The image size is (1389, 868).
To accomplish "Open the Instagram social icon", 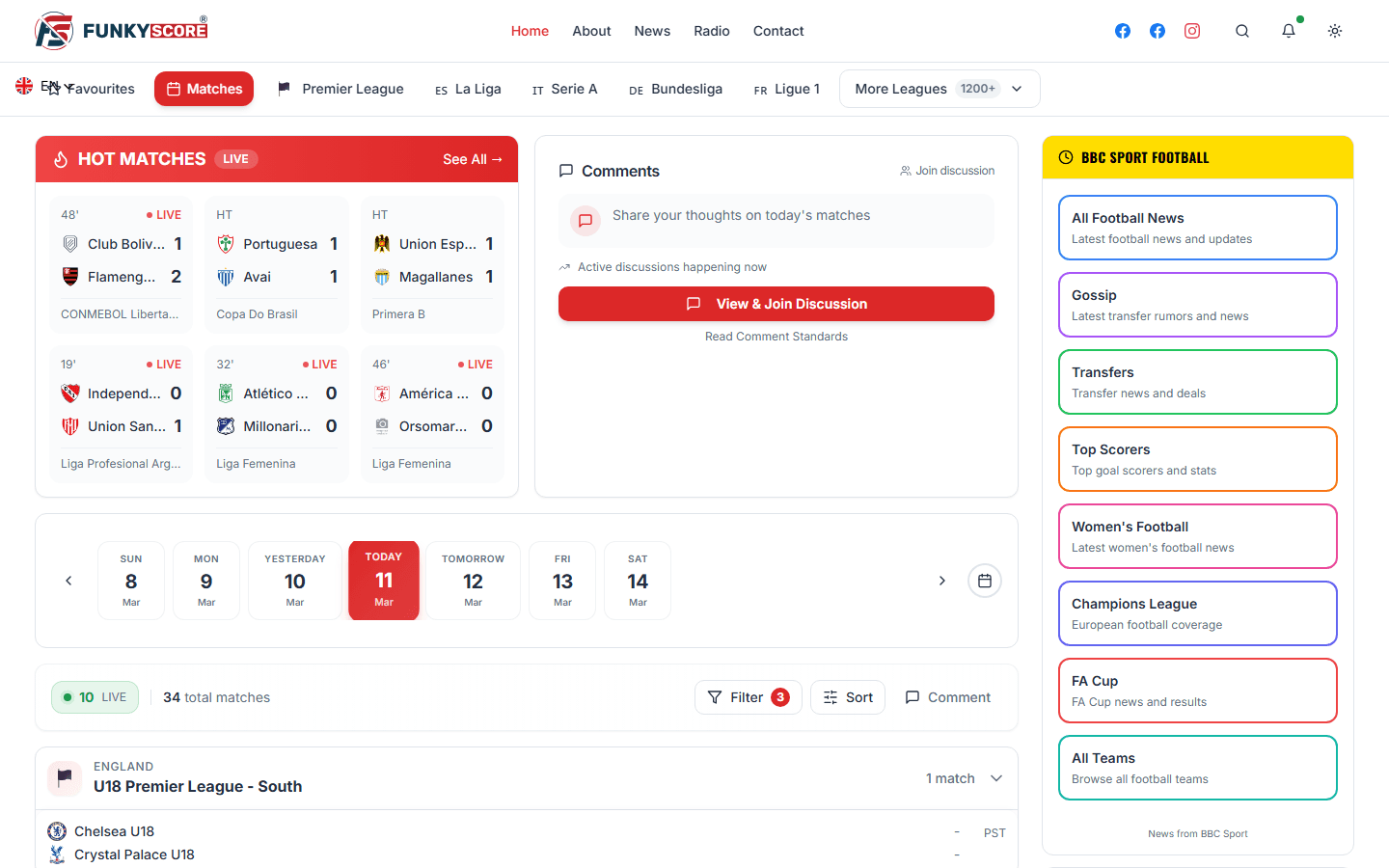I will click(x=1192, y=31).
